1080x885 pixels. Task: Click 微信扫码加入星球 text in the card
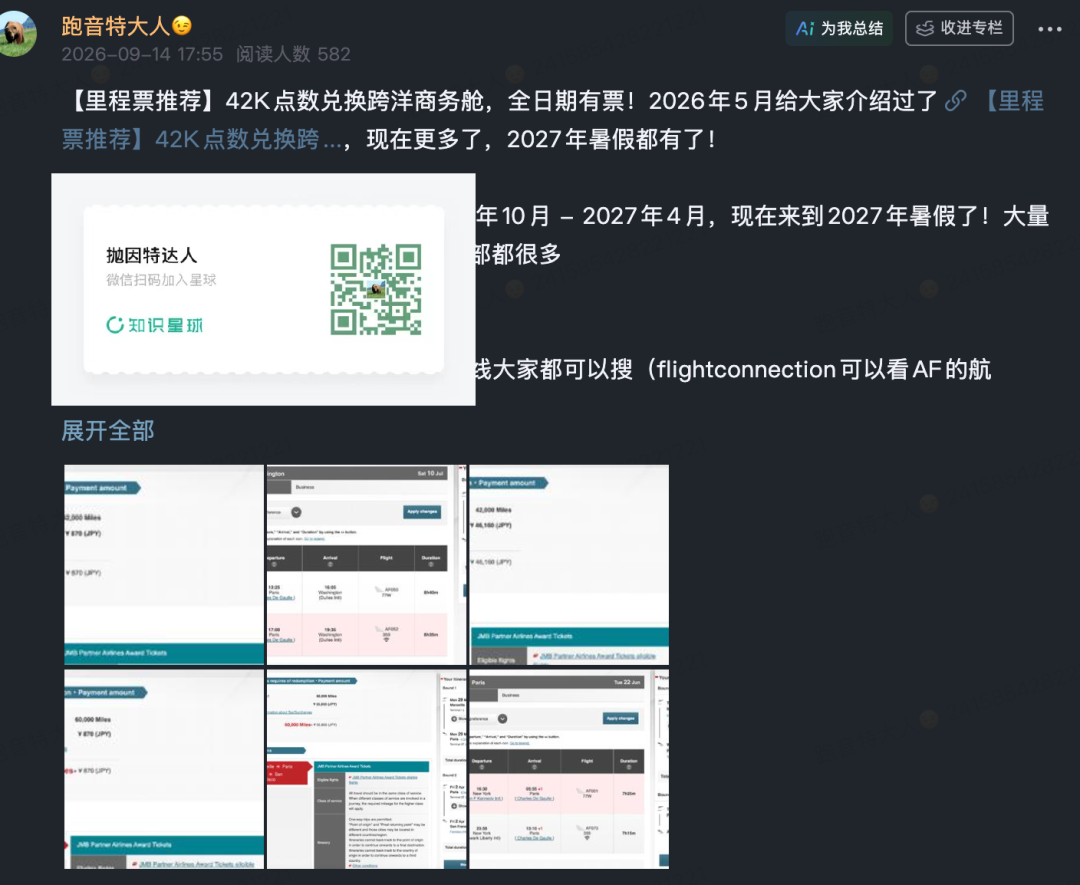pyautogui.click(x=161, y=280)
